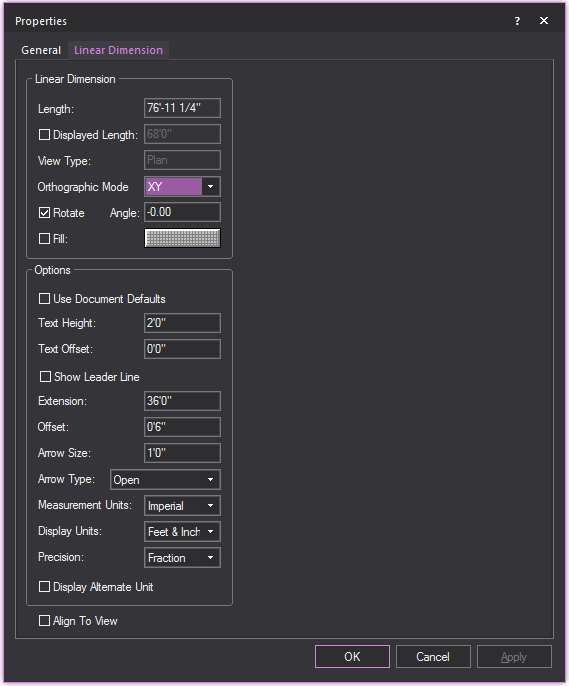The height and width of the screenshot is (686, 569).
Task: Expand the Arrow Type dropdown
Action: click(x=165, y=480)
